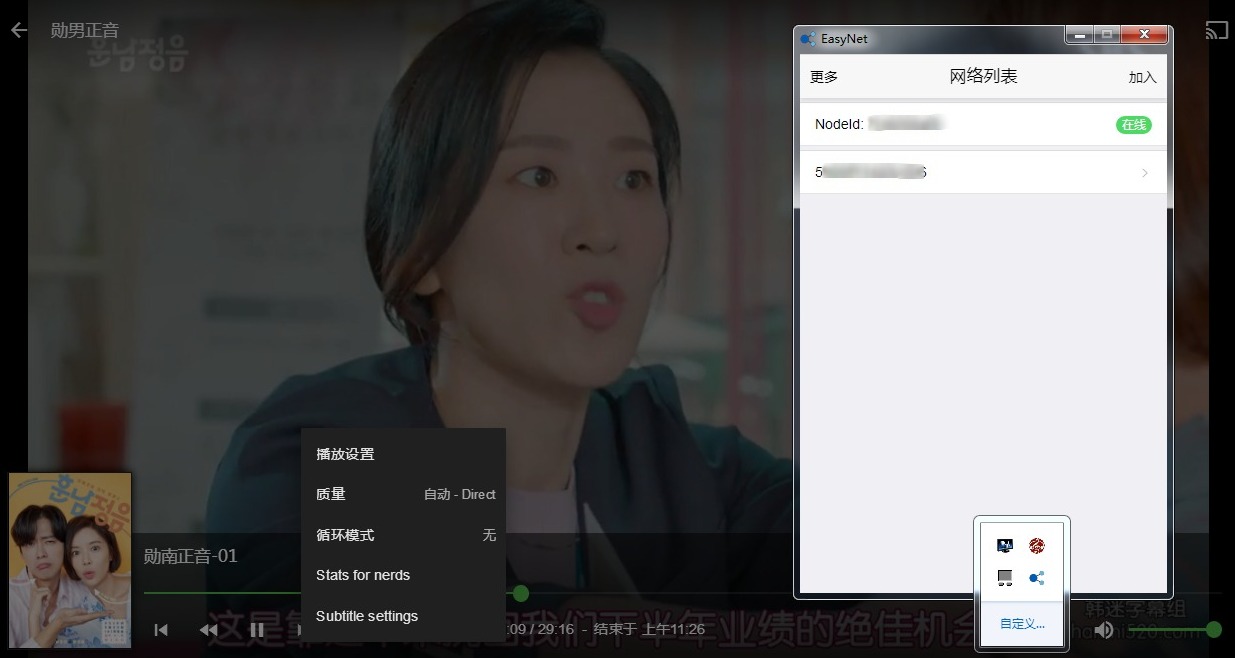Click the green video progress slider handle
The height and width of the screenshot is (658, 1235).
click(x=520, y=593)
